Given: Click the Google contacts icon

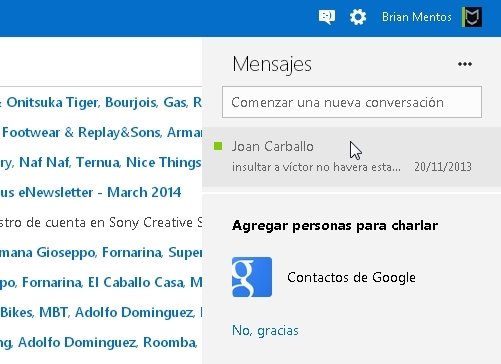Looking at the screenshot, I should coord(252,277).
